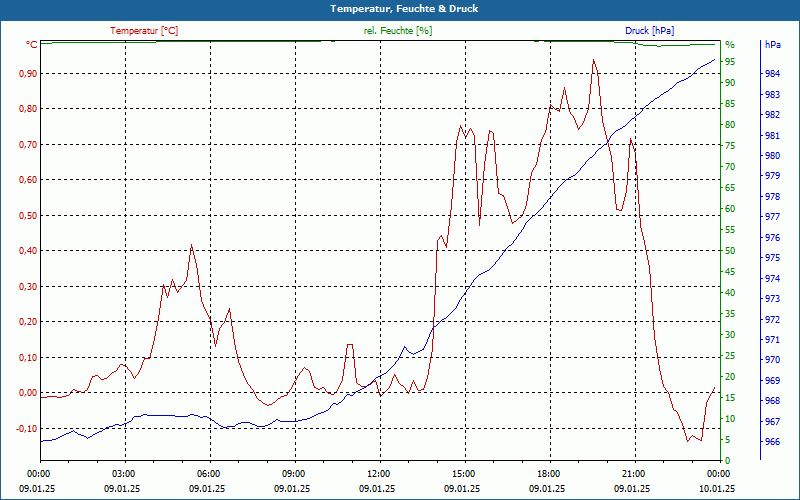Click '974' on the blue pressure axis
Viewport: 800px width, 500px height.
772,279
